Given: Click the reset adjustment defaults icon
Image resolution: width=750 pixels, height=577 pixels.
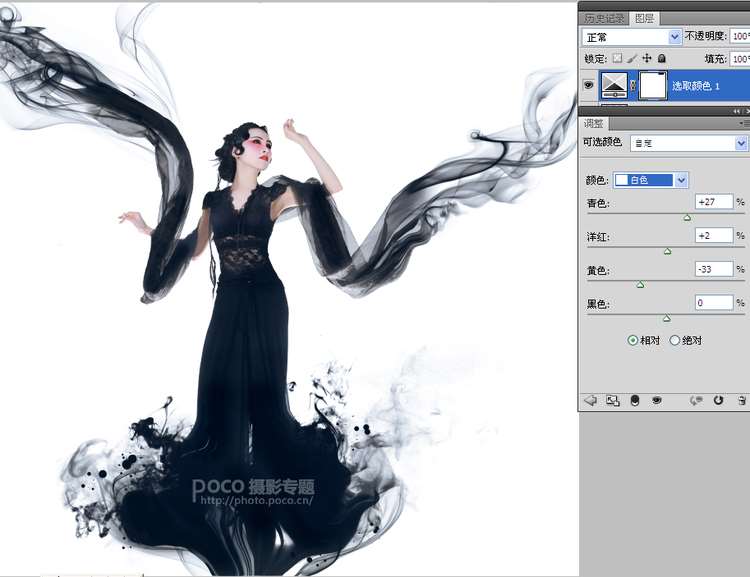Looking at the screenshot, I should click(x=718, y=400).
